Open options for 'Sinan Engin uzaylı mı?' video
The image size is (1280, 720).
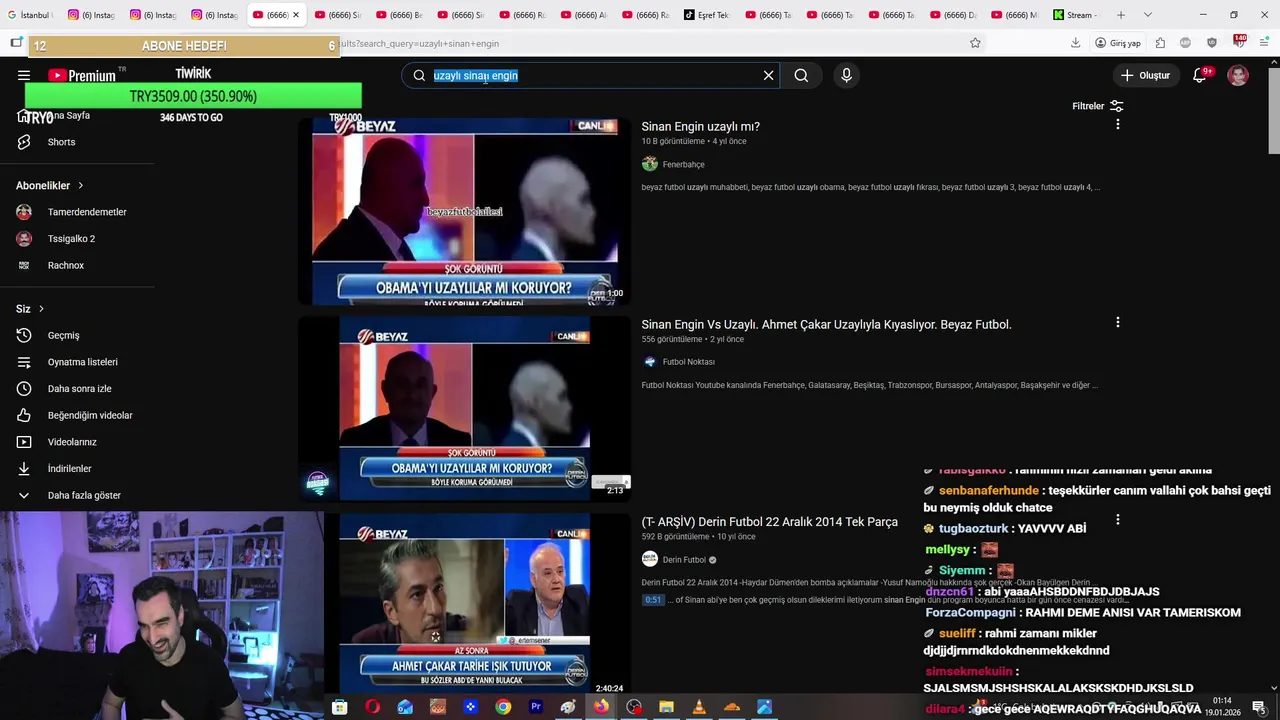[1117, 124]
